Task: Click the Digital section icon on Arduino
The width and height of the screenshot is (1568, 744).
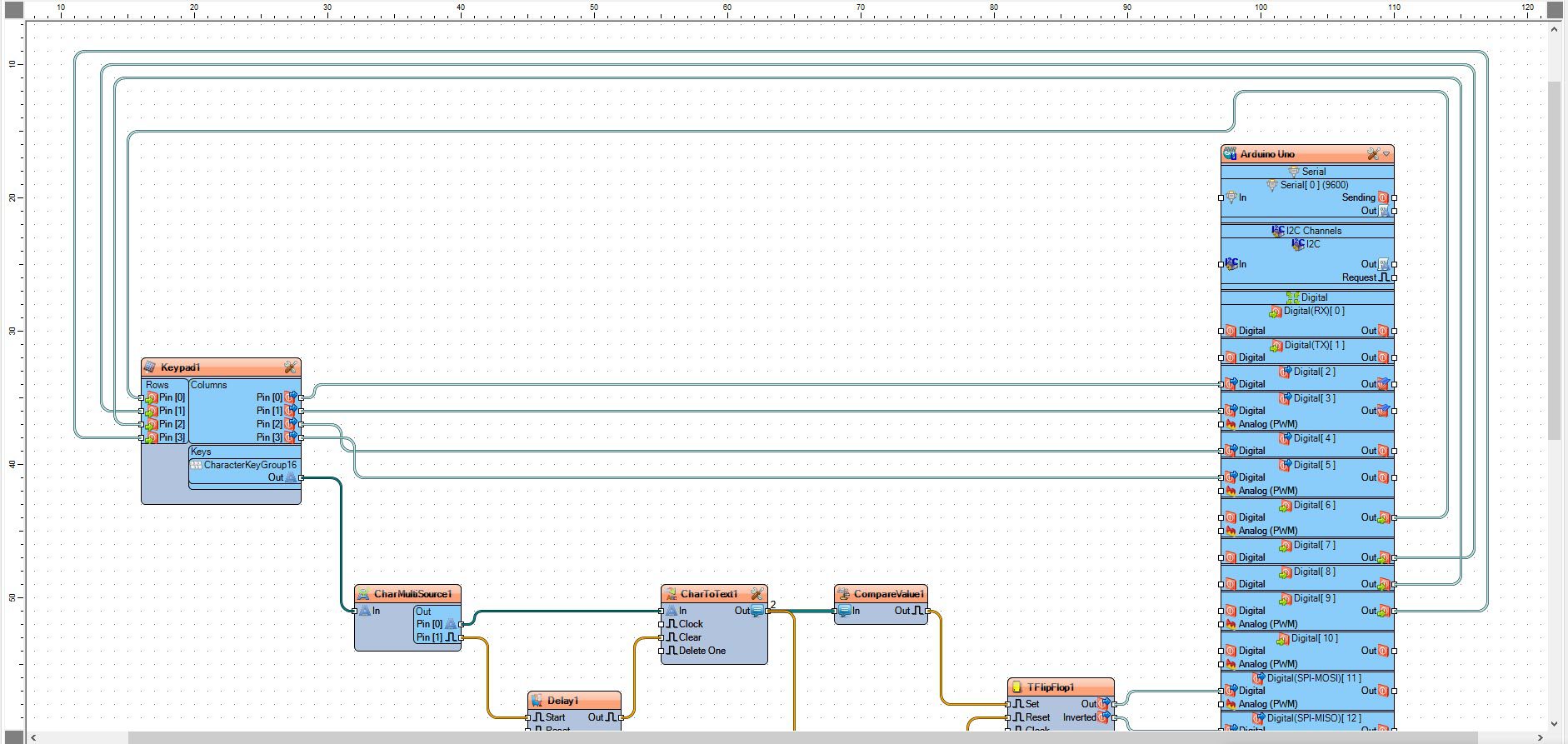Action: tap(1292, 297)
